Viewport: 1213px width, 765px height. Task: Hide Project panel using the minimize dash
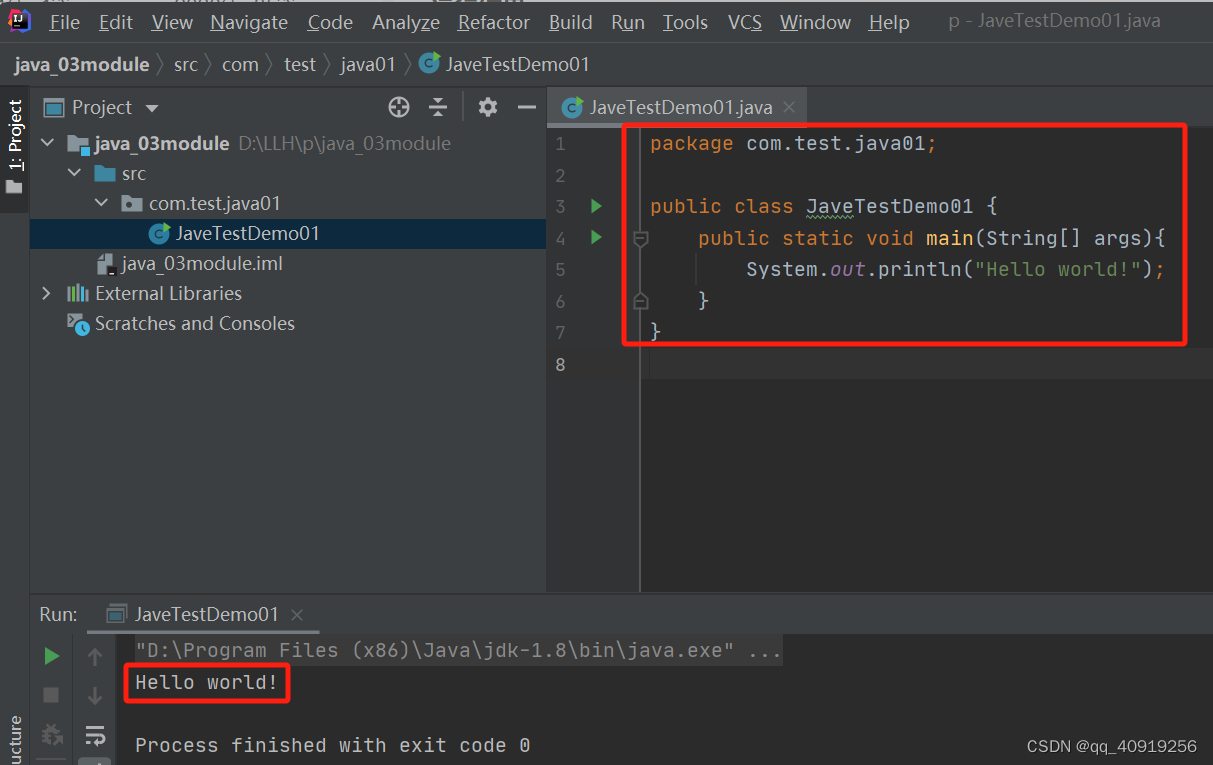527,107
